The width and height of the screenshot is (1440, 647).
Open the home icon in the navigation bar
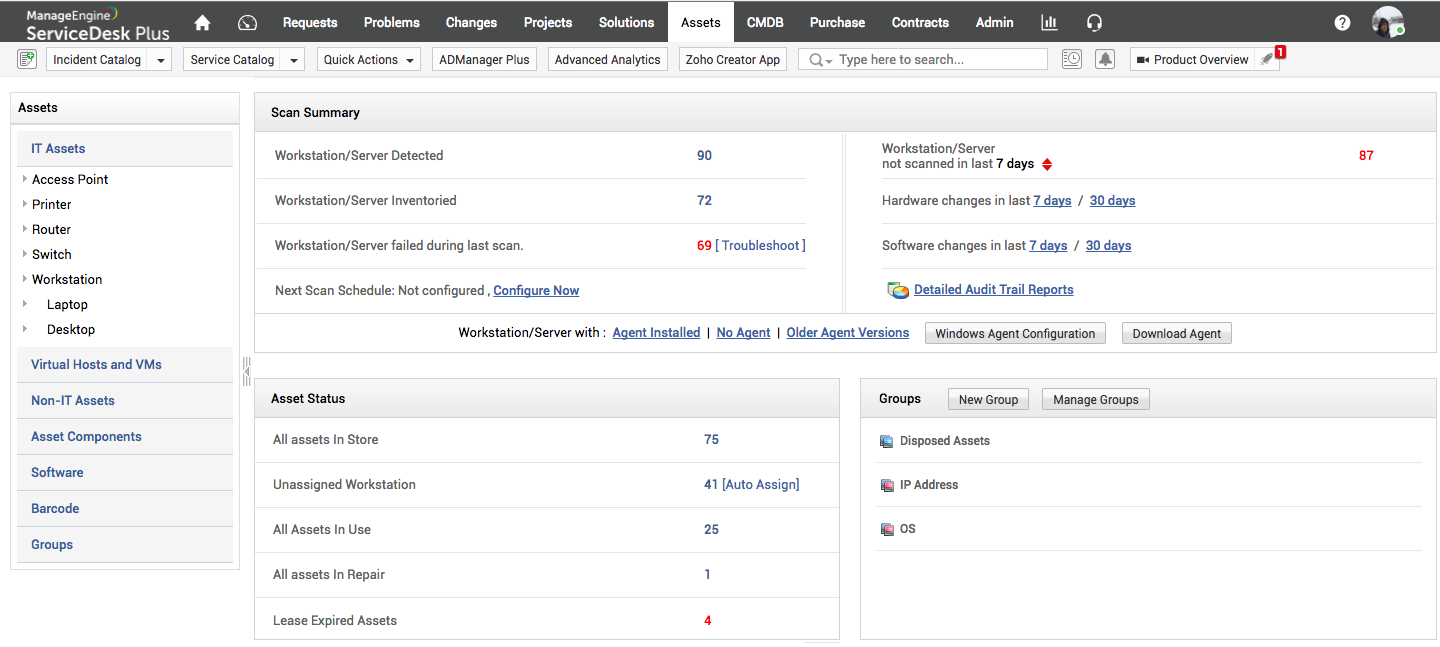pyautogui.click(x=202, y=22)
